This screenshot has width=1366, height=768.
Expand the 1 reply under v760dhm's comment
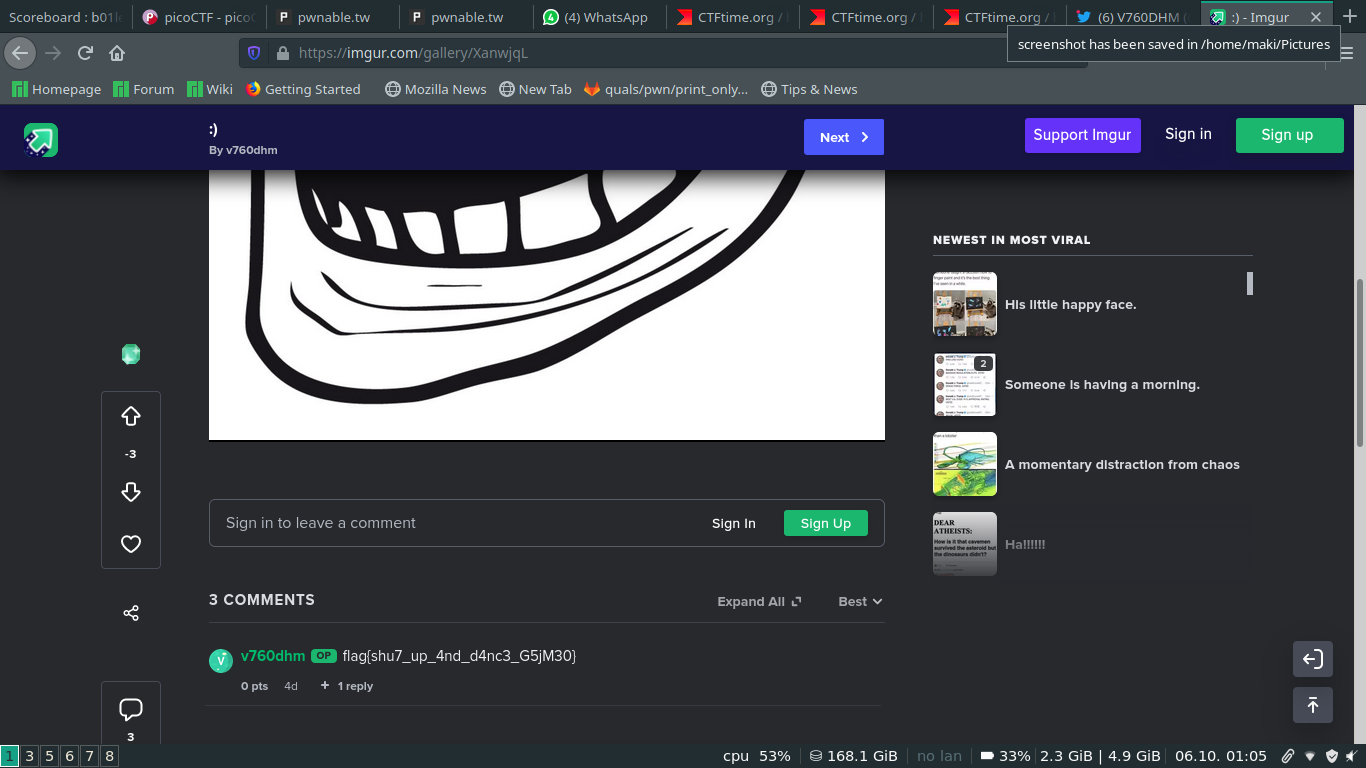point(347,686)
